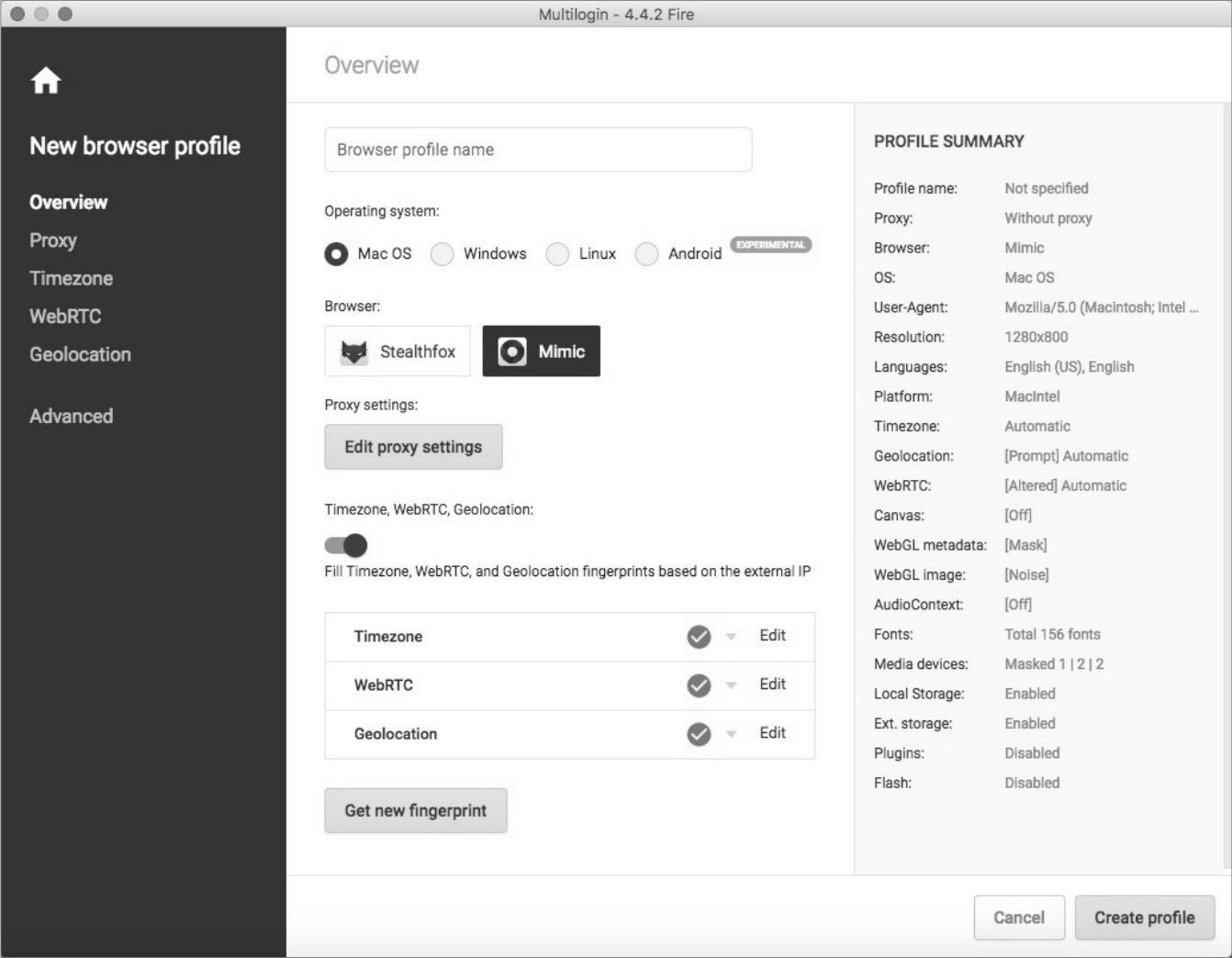Open the Proxy section in the sidebar
1232x958 pixels.
coord(53,240)
